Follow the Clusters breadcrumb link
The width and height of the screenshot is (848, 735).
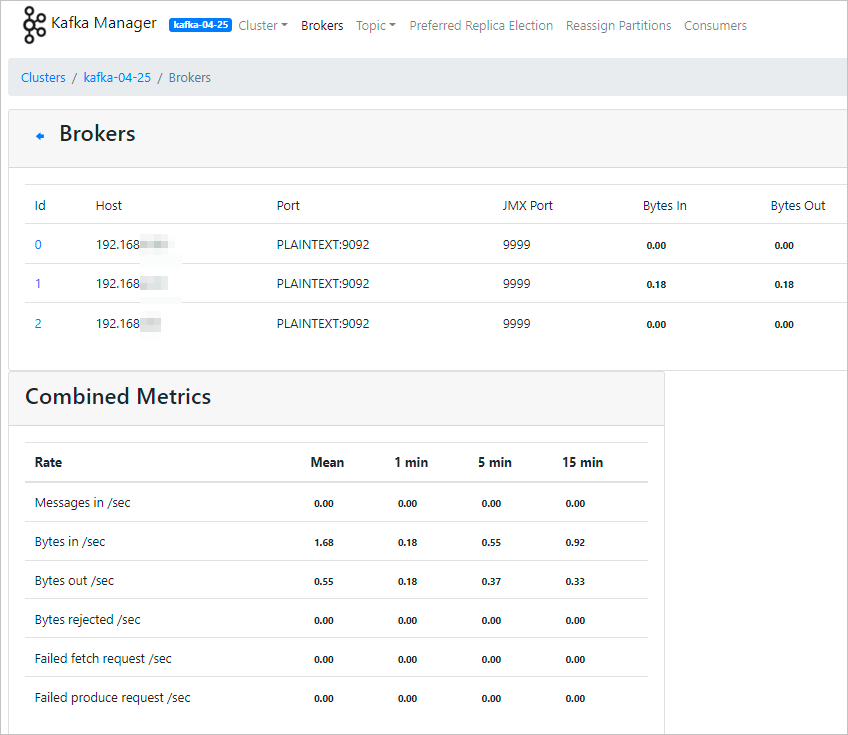(43, 77)
